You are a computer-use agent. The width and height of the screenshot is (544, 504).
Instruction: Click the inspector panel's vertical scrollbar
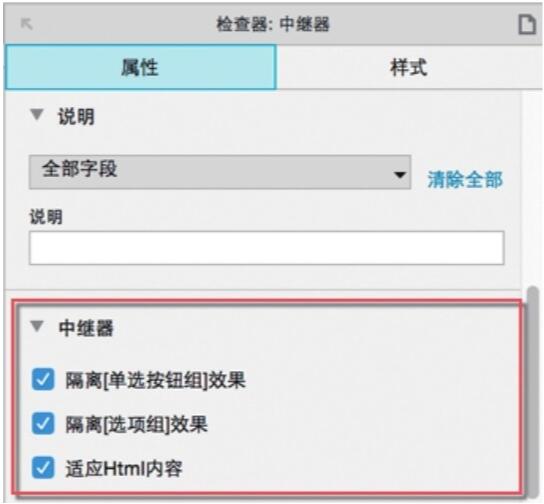[x=533, y=388]
